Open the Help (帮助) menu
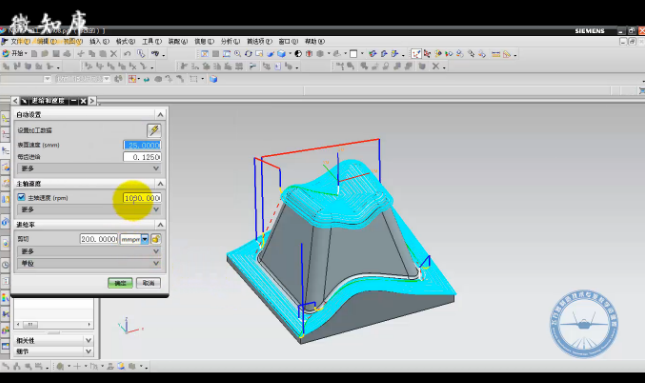 pos(315,42)
